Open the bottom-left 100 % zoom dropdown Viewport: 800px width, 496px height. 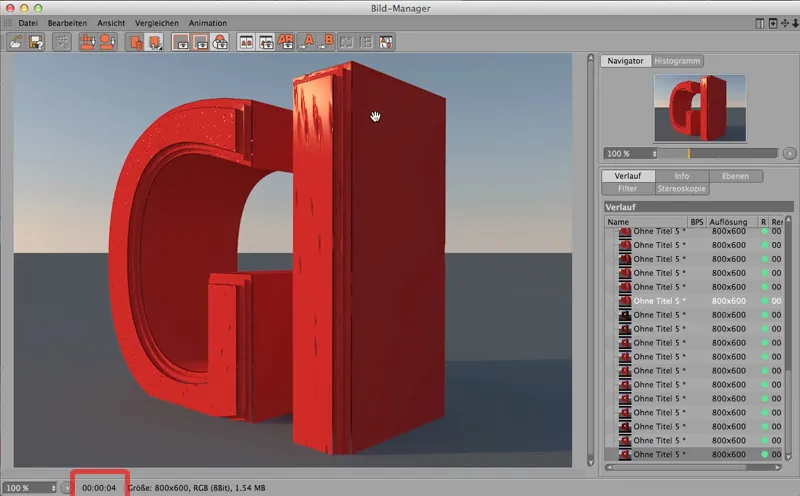pyautogui.click(x=30, y=487)
